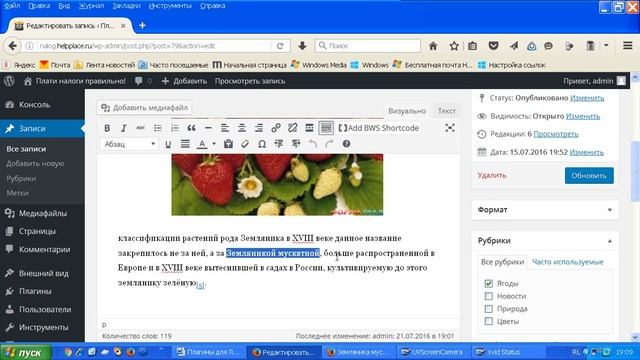Image resolution: width=640 pixels, height=360 pixels.
Task: Enter distraction-free fullscreen mode
Action: point(450,128)
